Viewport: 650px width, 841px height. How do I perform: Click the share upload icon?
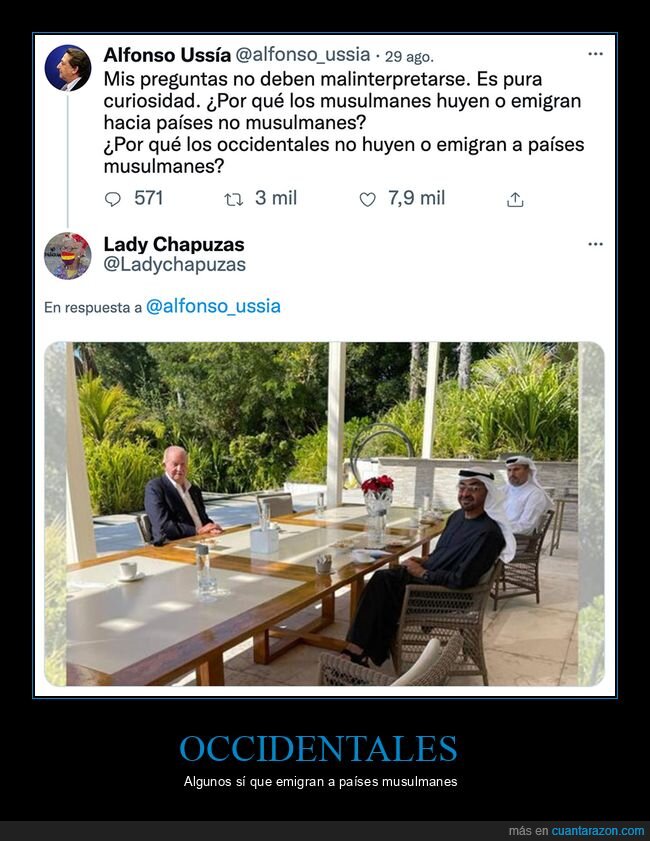click(515, 200)
